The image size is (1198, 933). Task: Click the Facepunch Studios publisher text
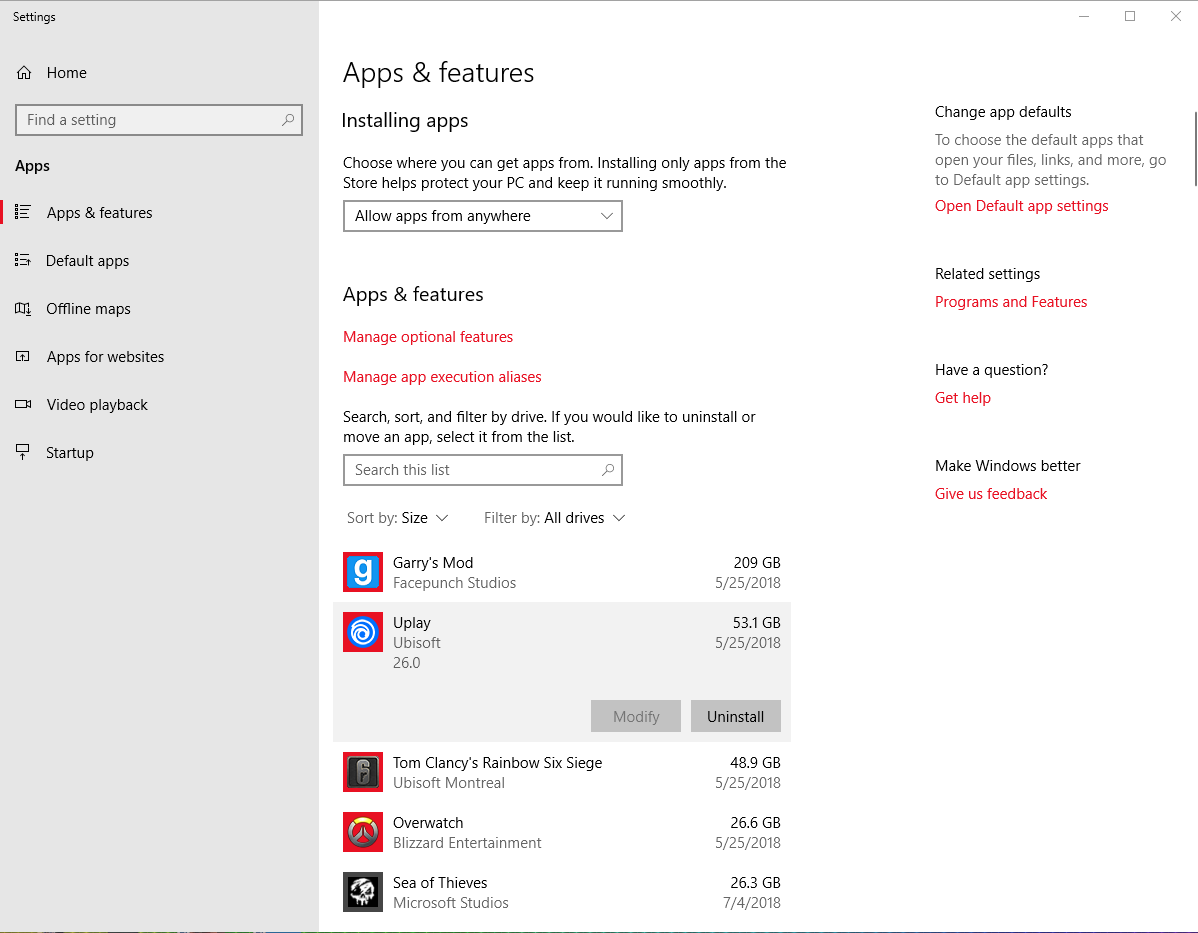click(x=455, y=583)
